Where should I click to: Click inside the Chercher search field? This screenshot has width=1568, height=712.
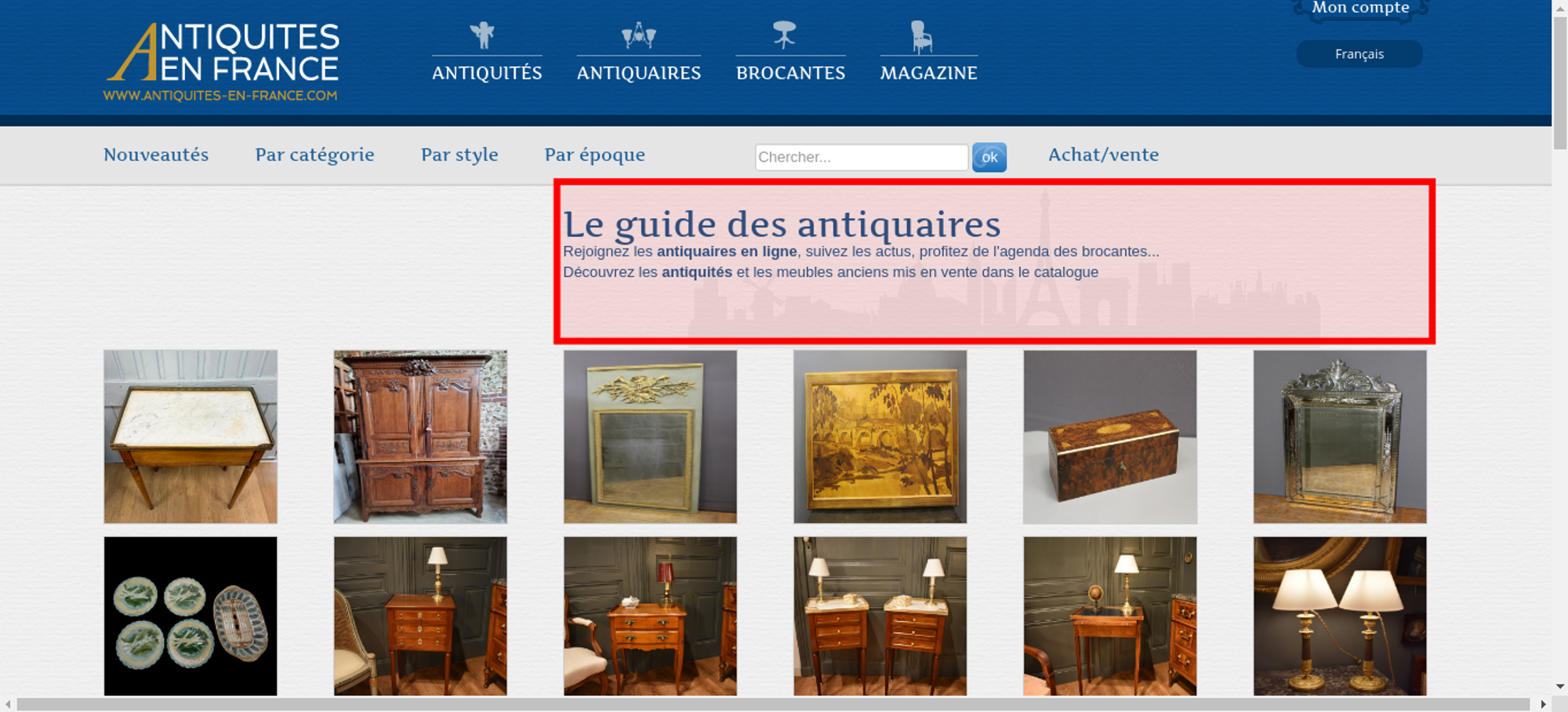(x=862, y=157)
